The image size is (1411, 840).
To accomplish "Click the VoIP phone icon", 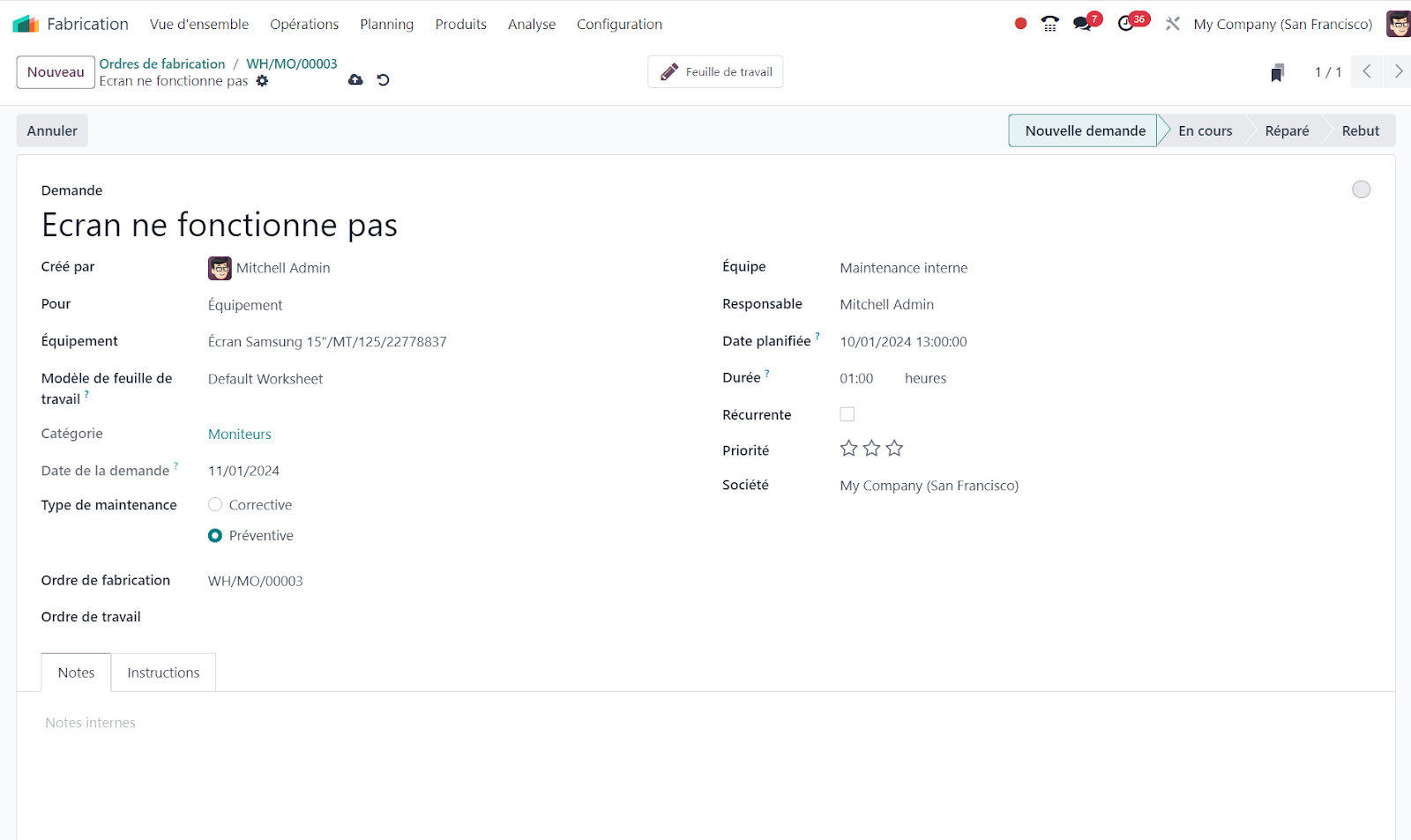I will 1049,24.
